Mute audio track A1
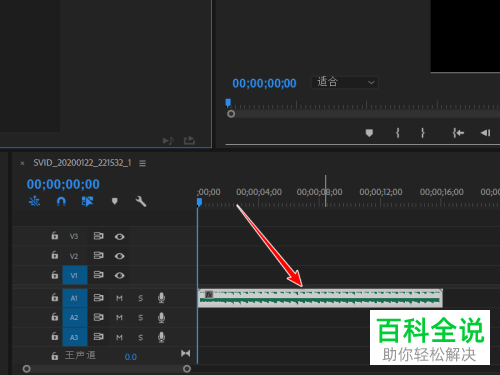This screenshot has width=500, height=375. point(119,298)
